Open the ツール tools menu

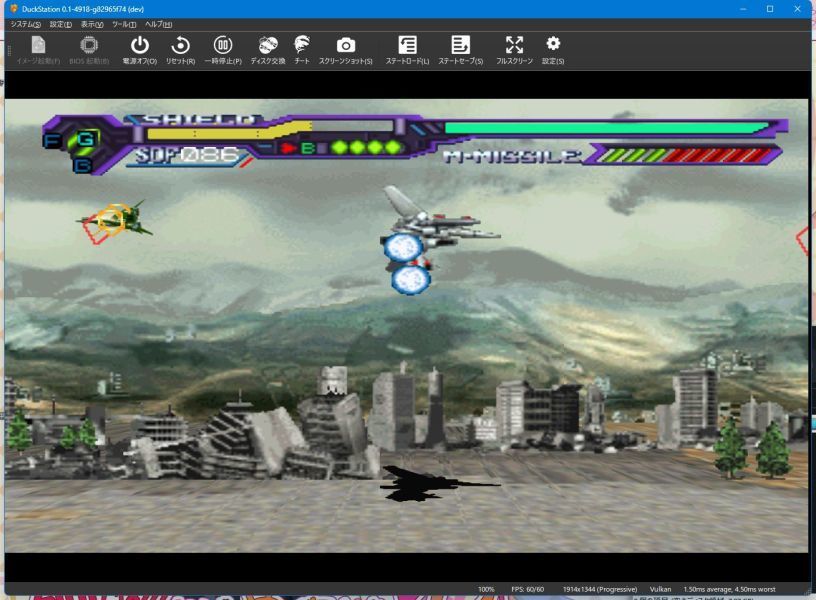point(124,24)
